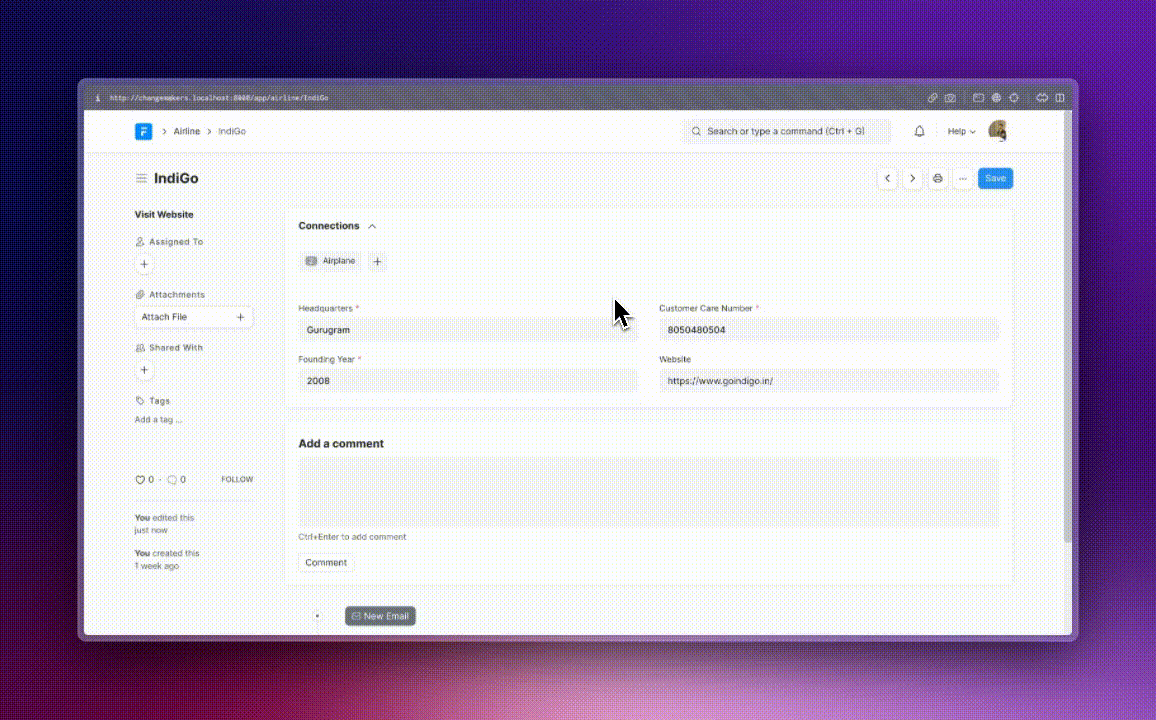Click the browser URL address bar
The width and height of the screenshot is (1156, 720).
pos(219,97)
